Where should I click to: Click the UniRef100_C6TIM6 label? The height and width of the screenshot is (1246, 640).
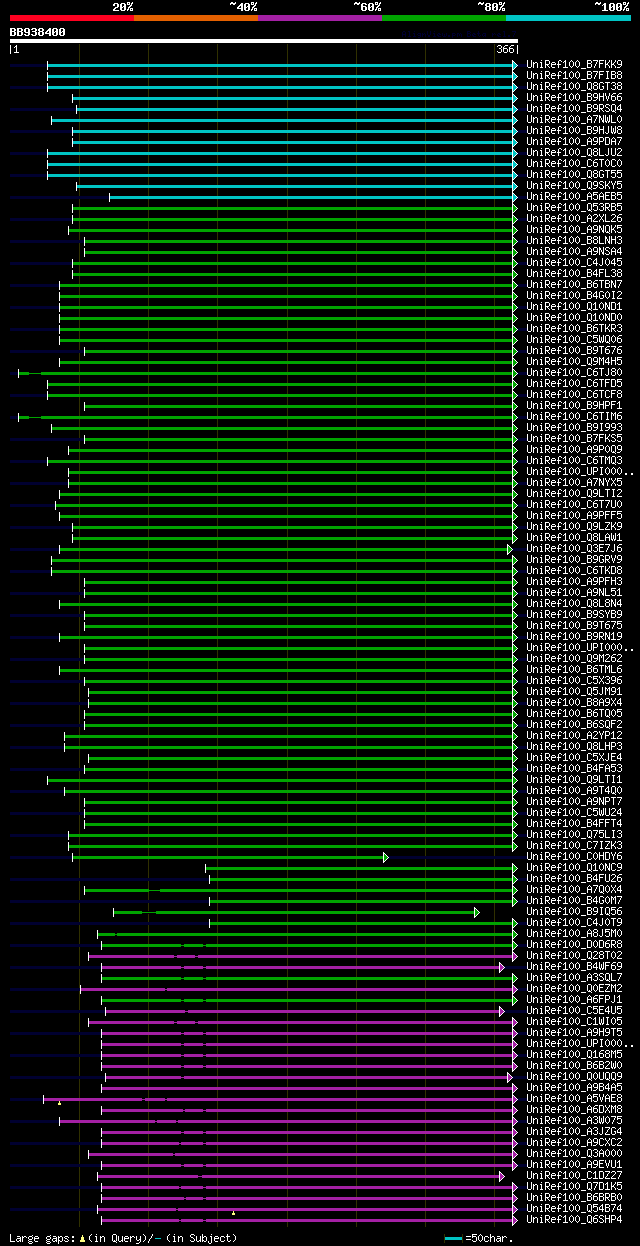574,416
